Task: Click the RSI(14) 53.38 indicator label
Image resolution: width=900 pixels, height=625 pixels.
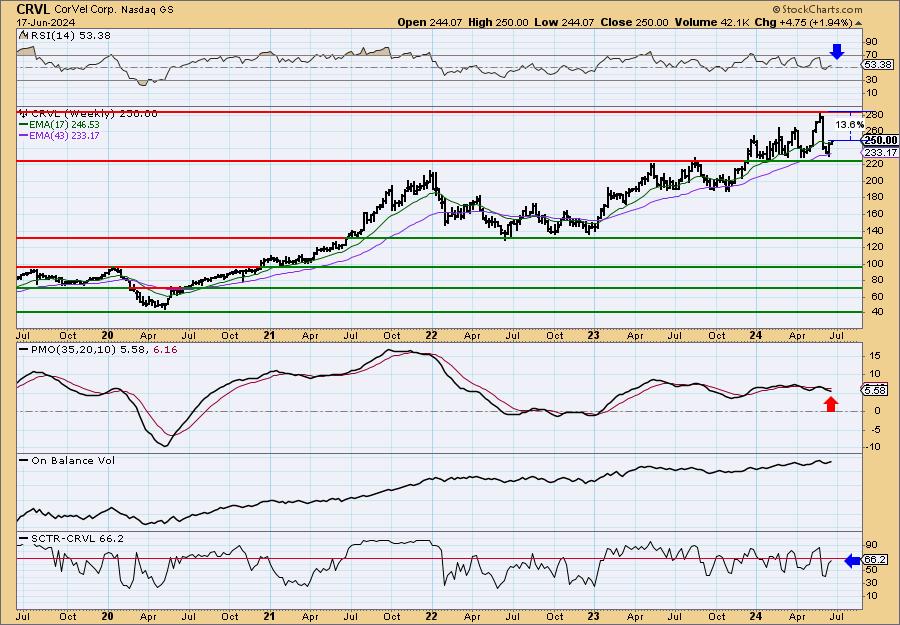Action: (x=71, y=36)
